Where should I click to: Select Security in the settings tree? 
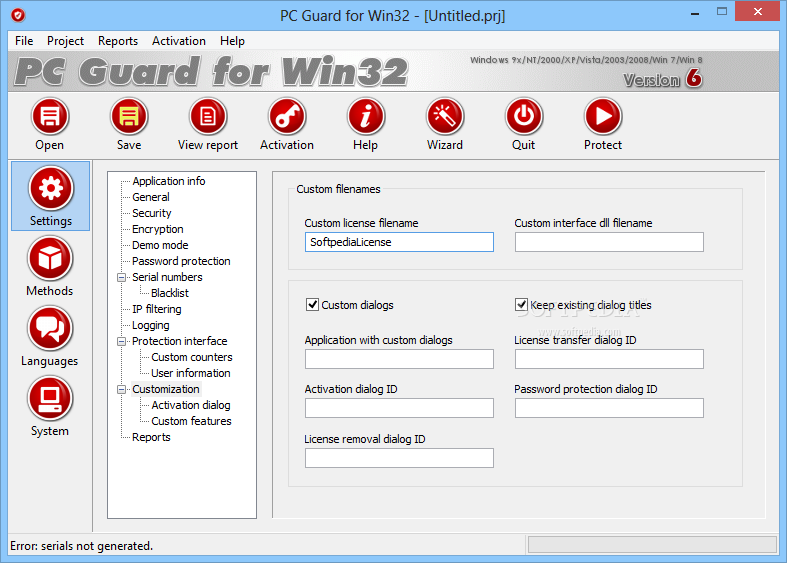(x=152, y=213)
